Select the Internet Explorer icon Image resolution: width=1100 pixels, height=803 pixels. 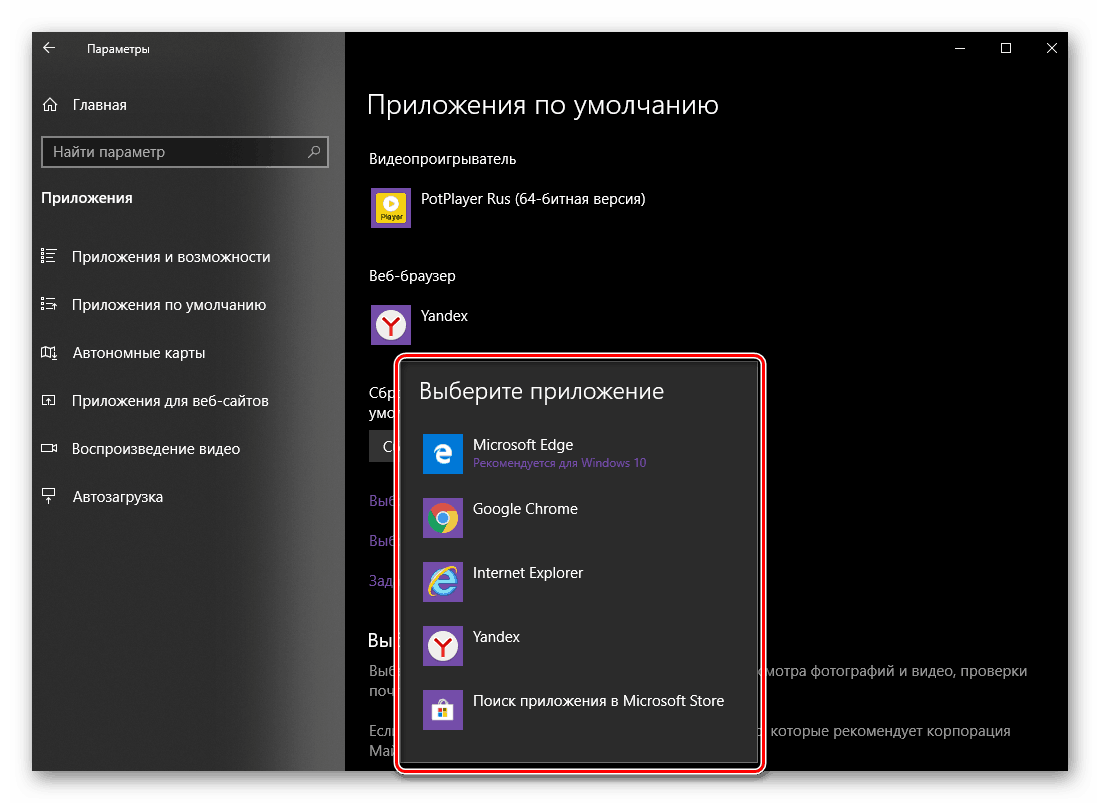tap(443, 582)
